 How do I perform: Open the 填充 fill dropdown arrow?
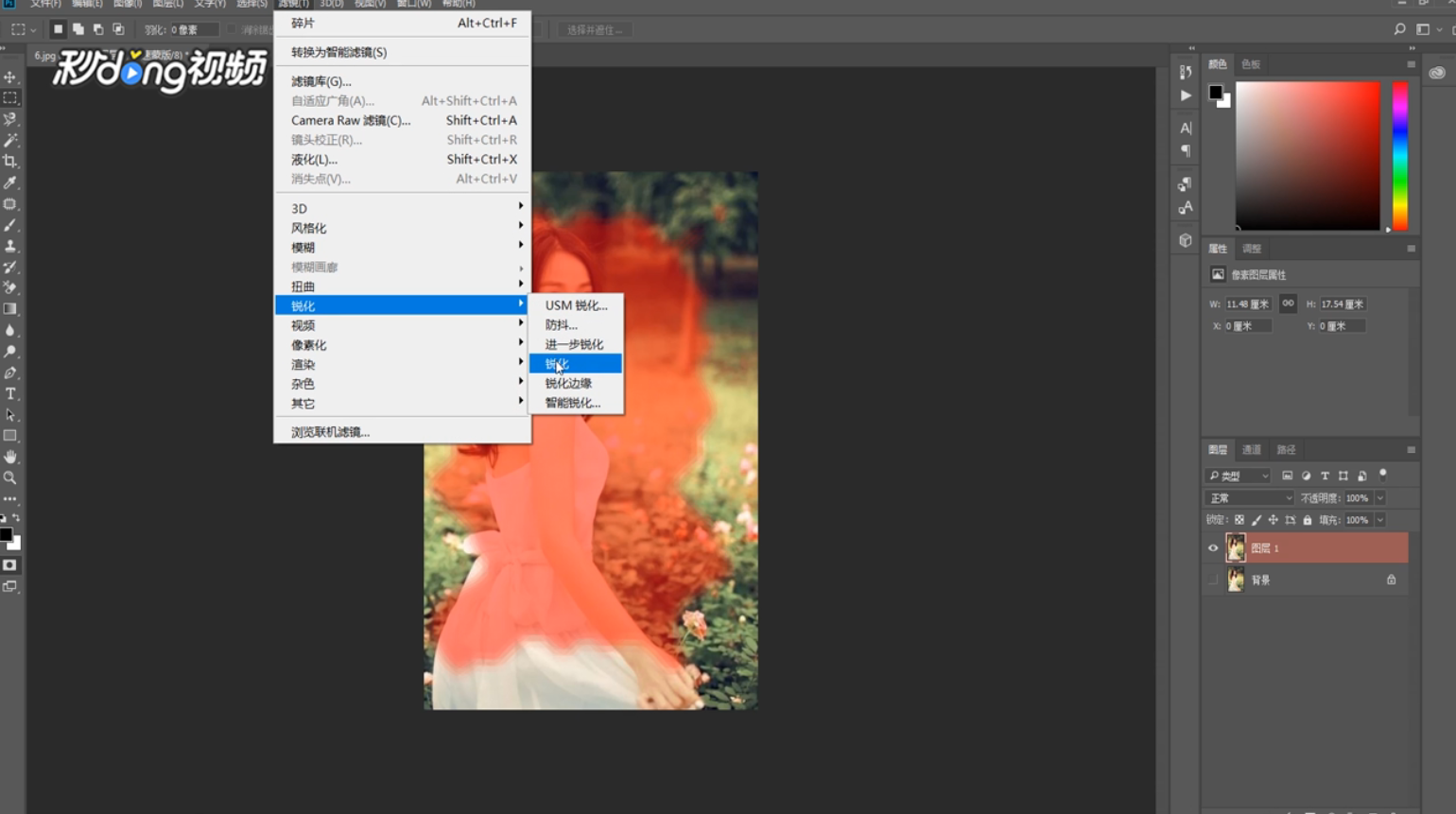1380,520
